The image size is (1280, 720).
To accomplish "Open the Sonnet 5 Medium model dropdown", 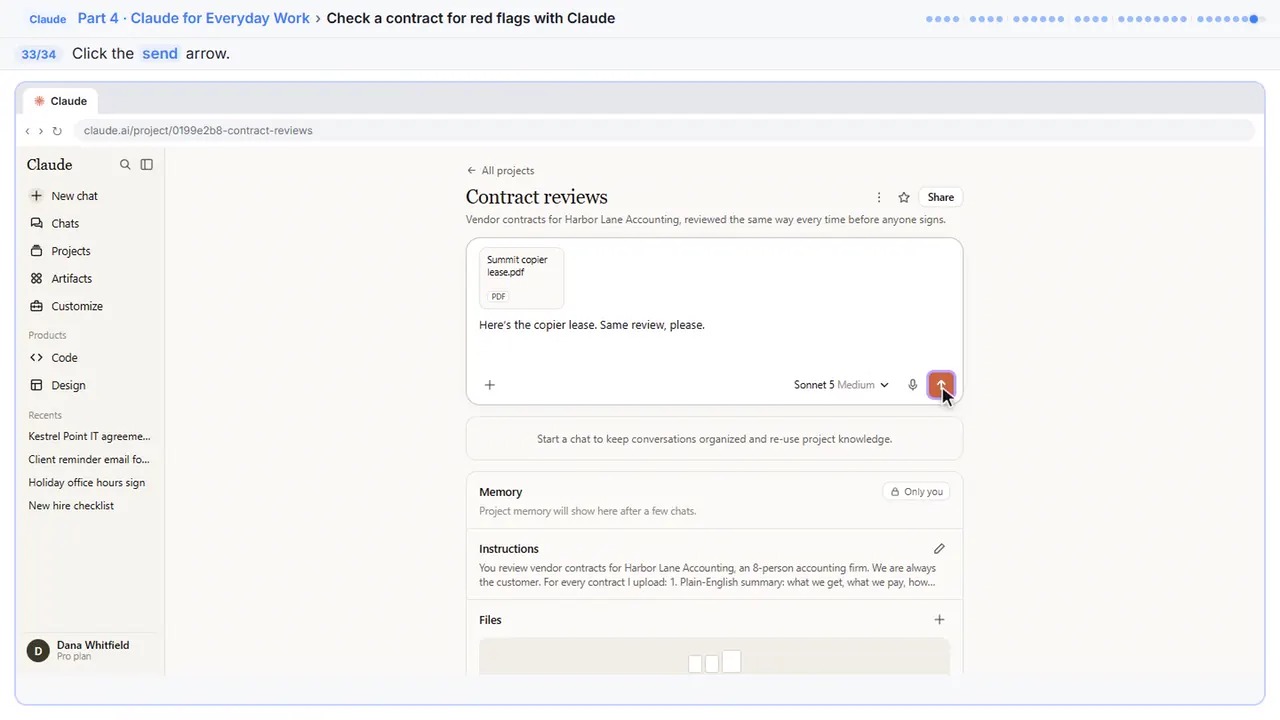I will 841,385.
